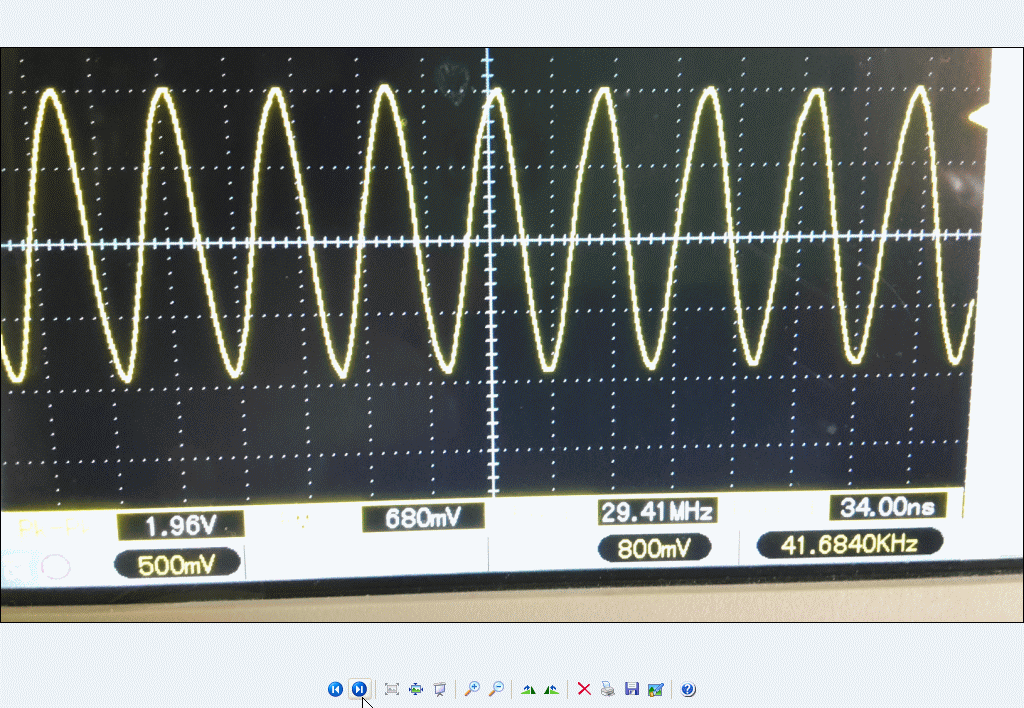Save a copy using the floppy disk icon
This screenshot has height=708, width=1024.
(631, 689)
